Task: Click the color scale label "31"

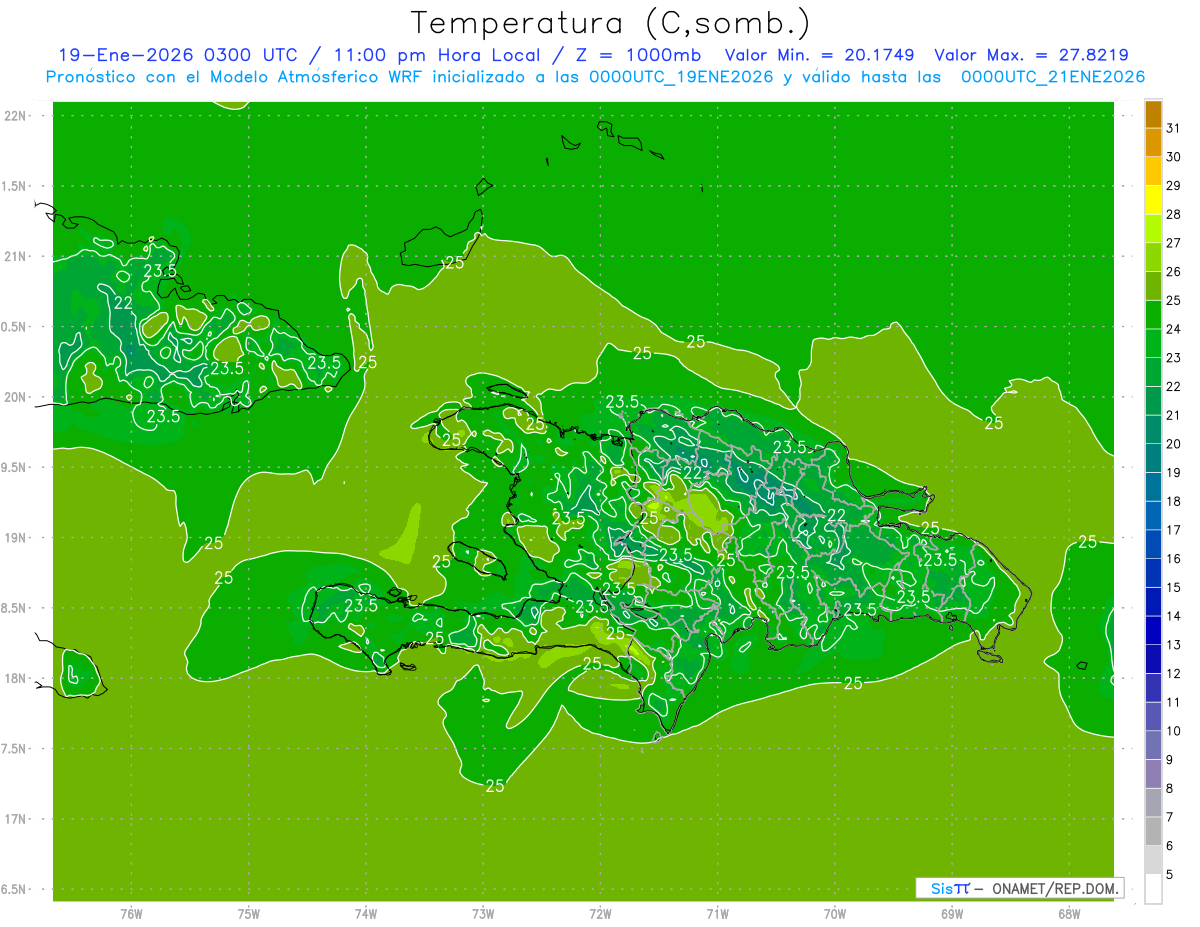Action: 1174,128
